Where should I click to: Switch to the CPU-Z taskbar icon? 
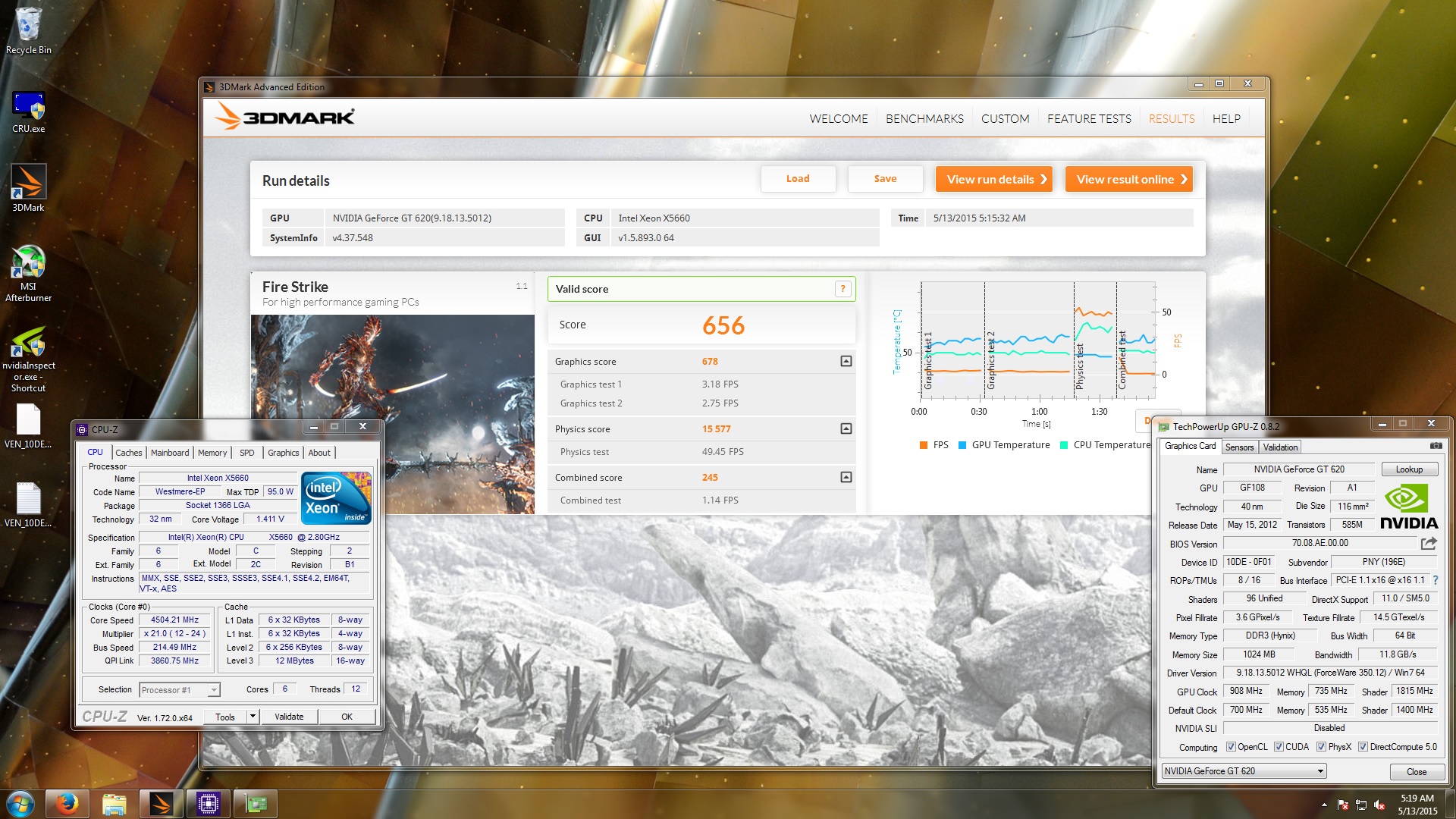tap(208, 804)
